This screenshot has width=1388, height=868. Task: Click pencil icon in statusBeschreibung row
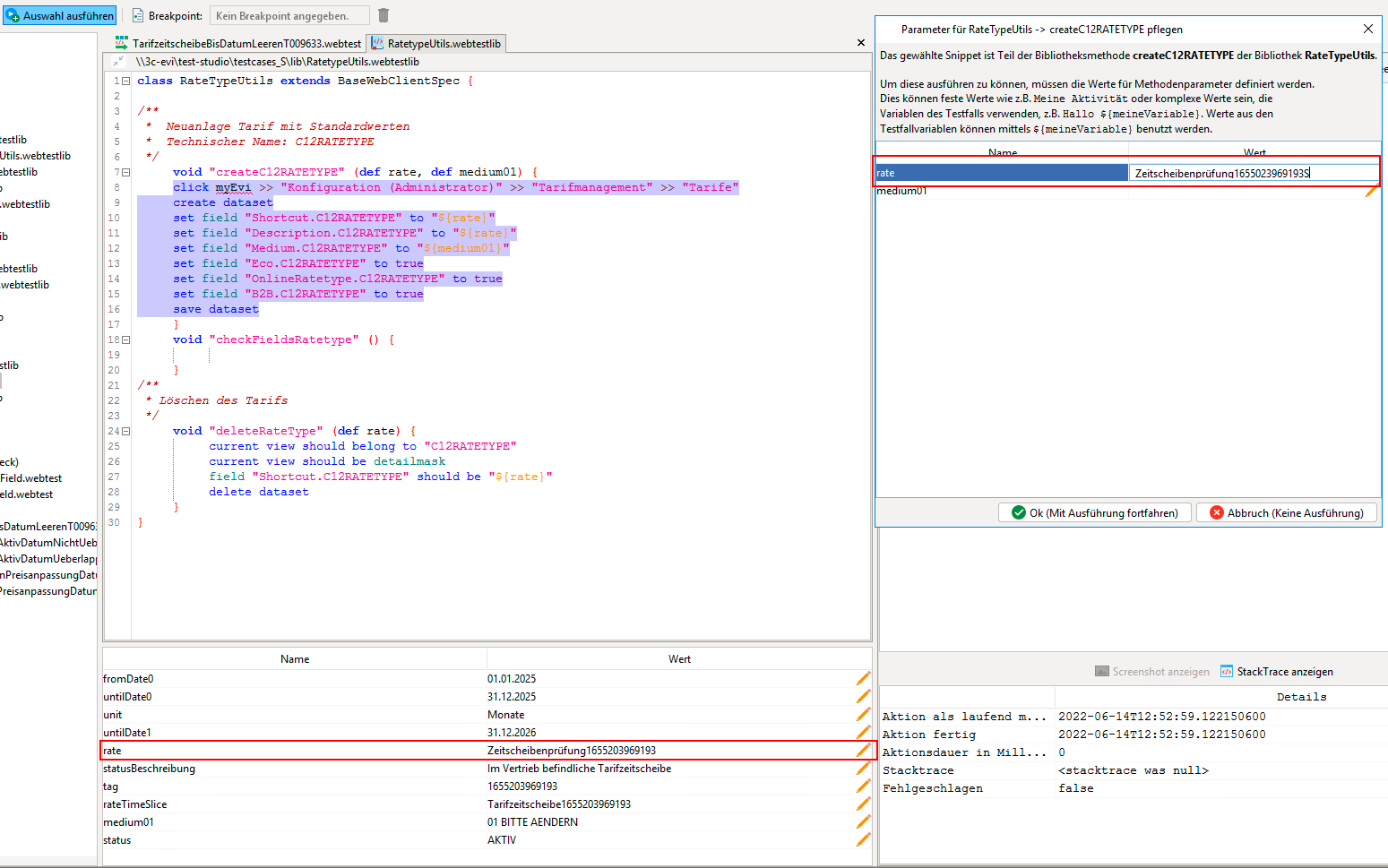(x=863, y=769)
